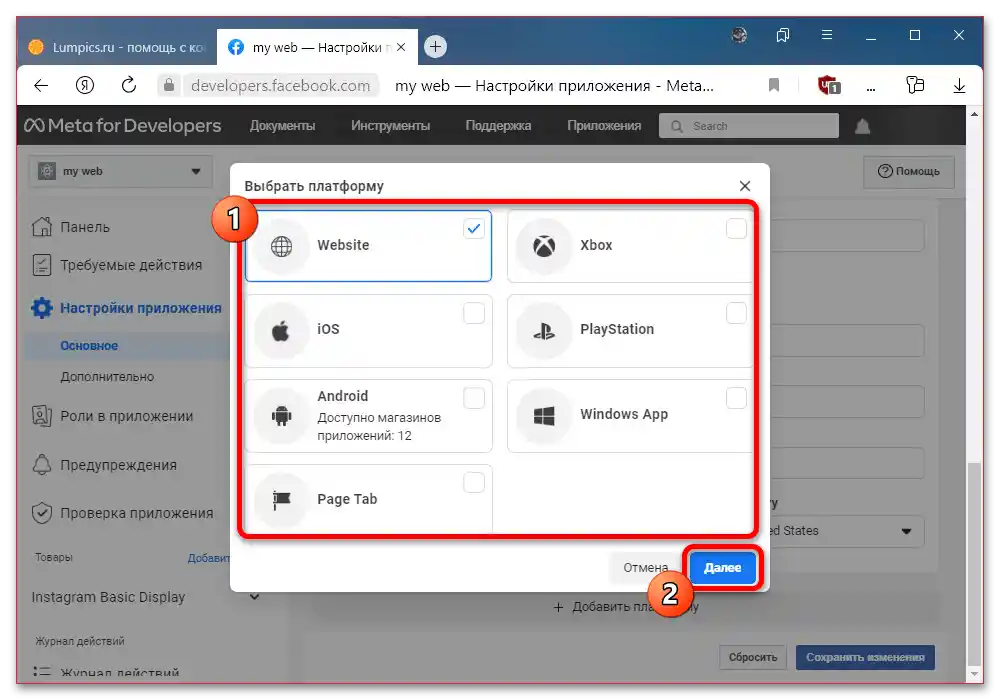Go back in the browser
Screen dimensions: 1000x700
click(x=41, y=85)
